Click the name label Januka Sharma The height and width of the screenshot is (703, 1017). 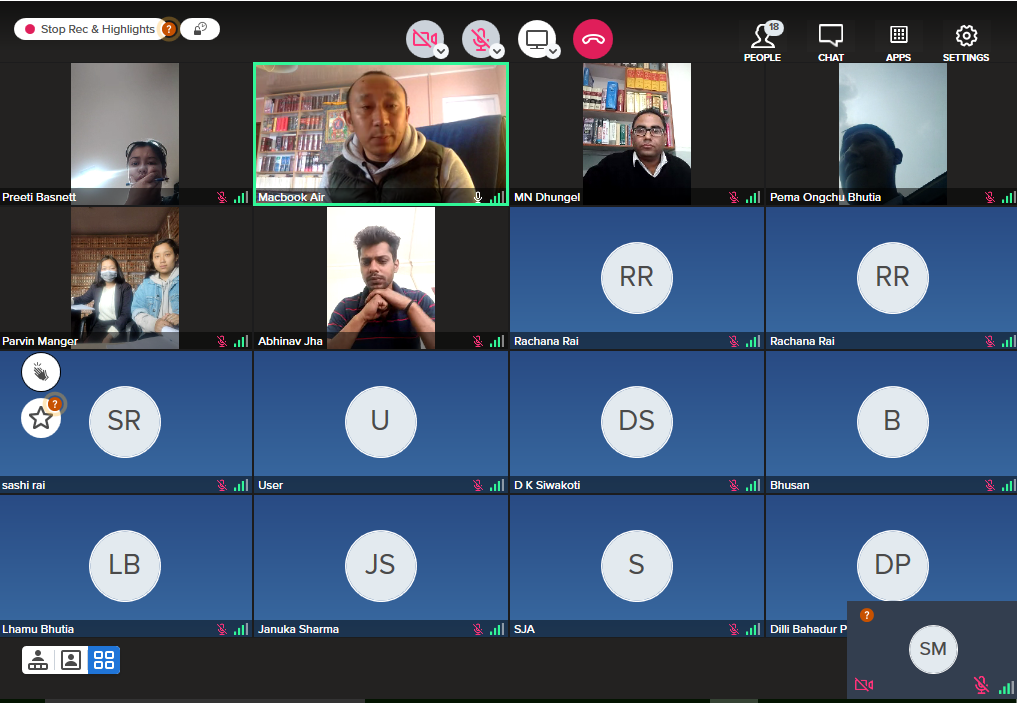point(298,629)
